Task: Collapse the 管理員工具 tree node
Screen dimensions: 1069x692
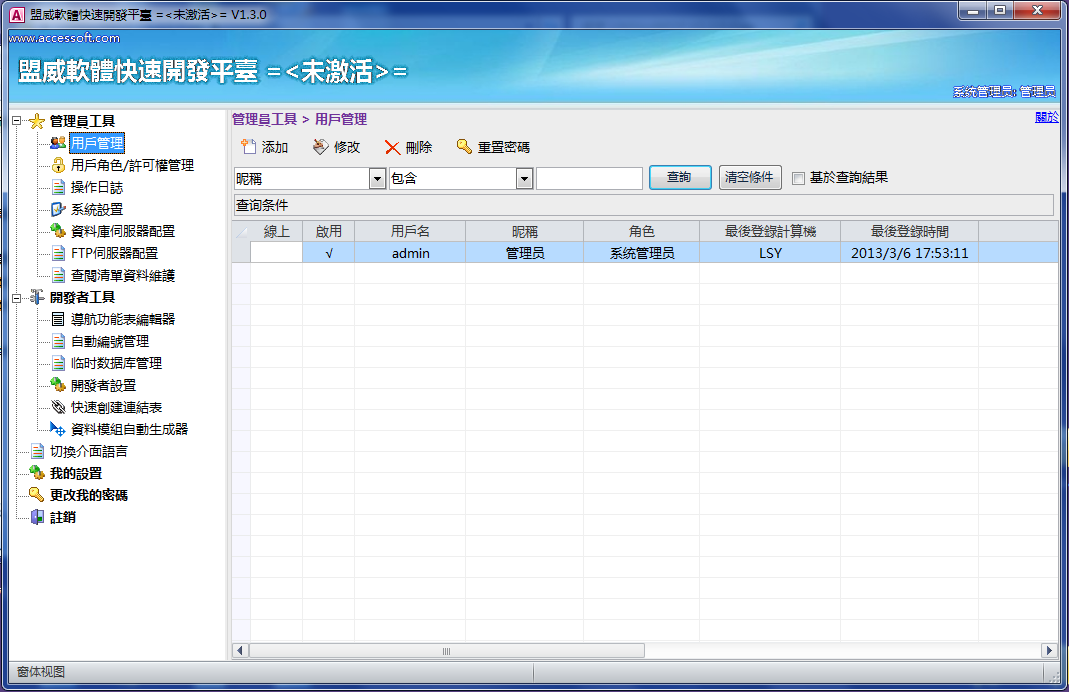Action: [x=17, y=121]
